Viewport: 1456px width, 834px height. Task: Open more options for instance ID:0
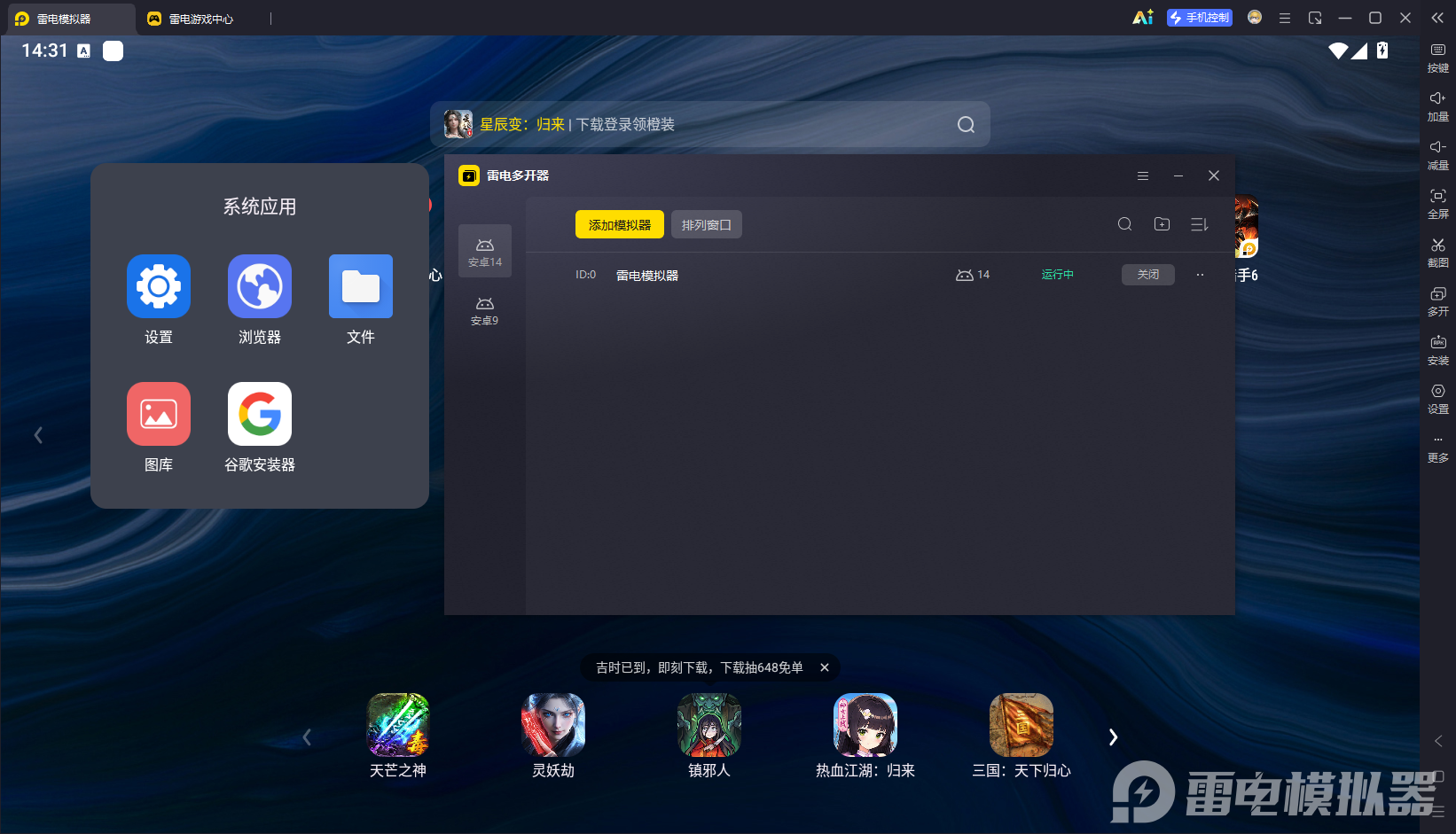[1200, 275]
